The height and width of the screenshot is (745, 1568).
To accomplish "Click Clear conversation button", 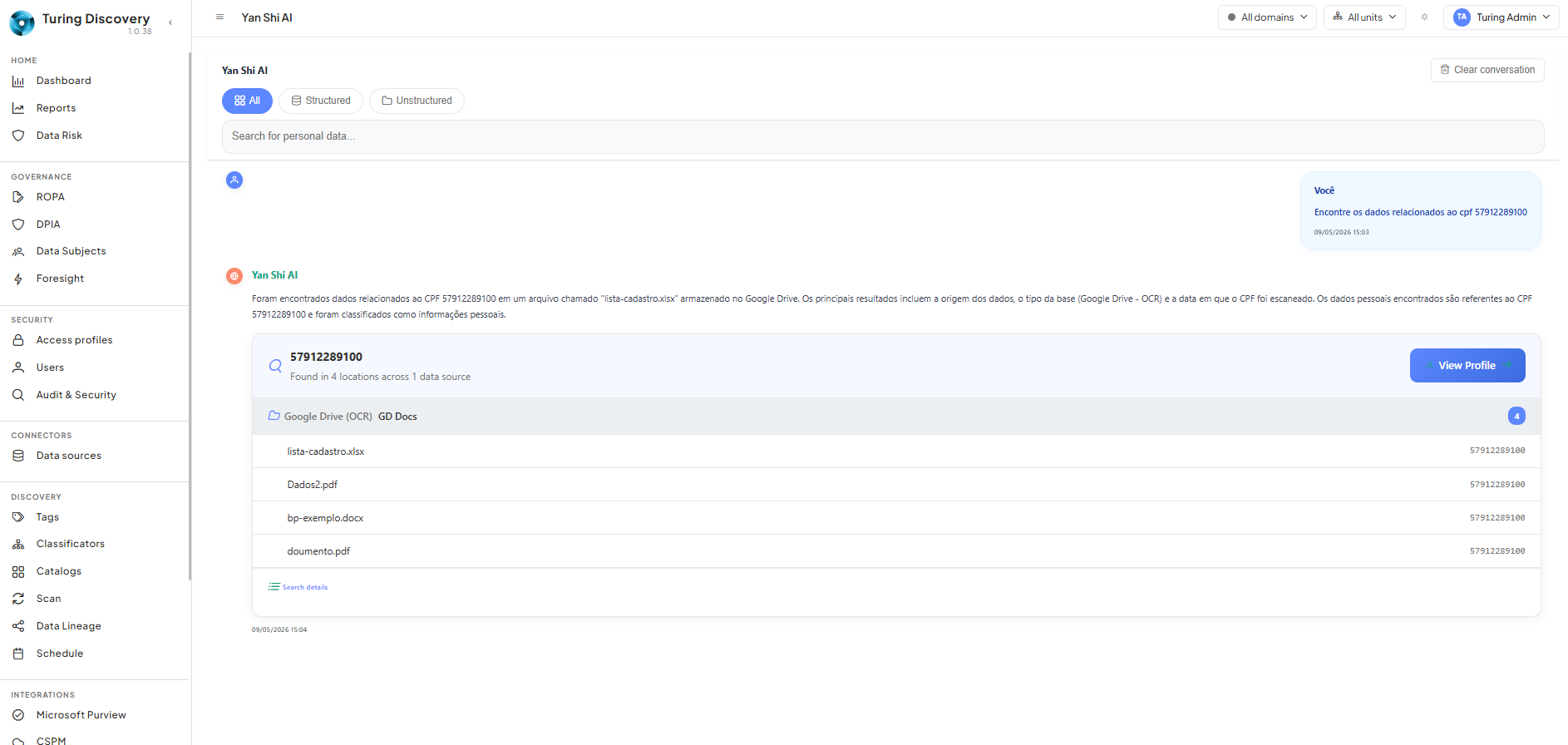I will [1487, 70].
